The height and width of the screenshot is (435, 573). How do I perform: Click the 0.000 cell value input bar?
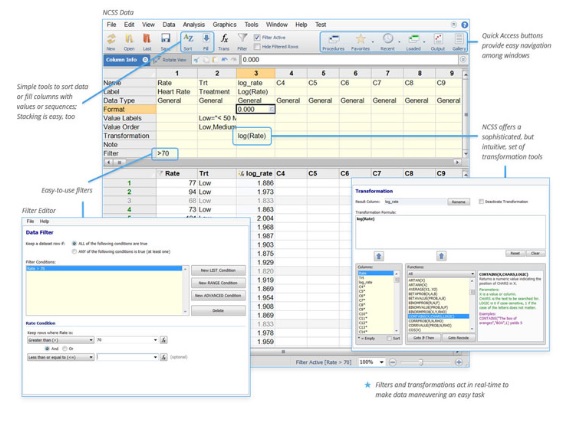(x=349, y=60)
